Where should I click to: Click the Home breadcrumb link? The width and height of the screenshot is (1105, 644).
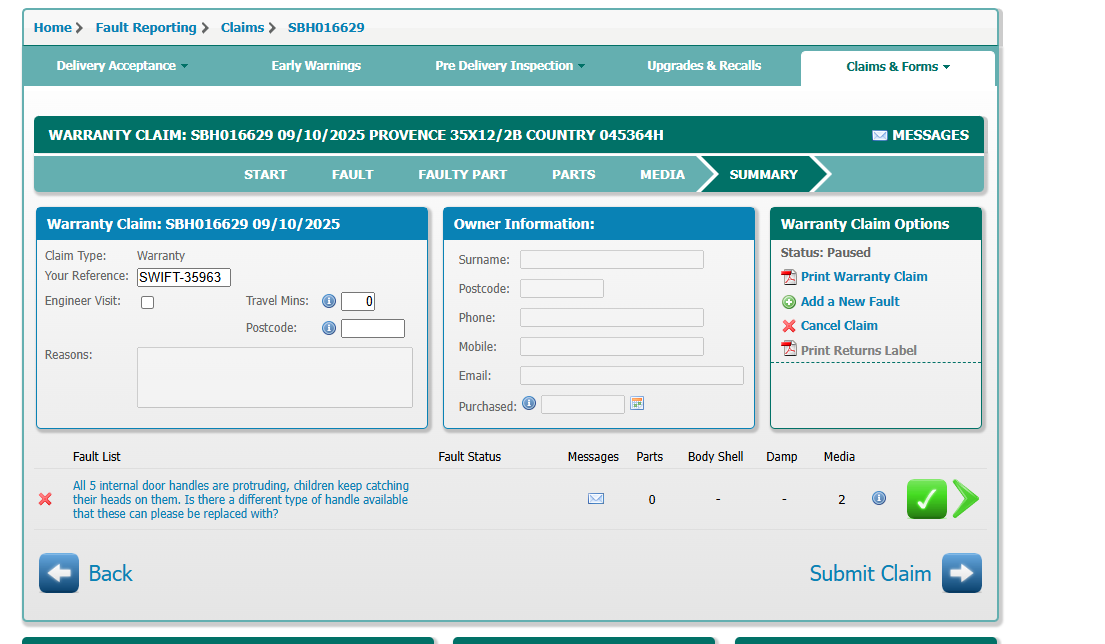coord(53,27)
